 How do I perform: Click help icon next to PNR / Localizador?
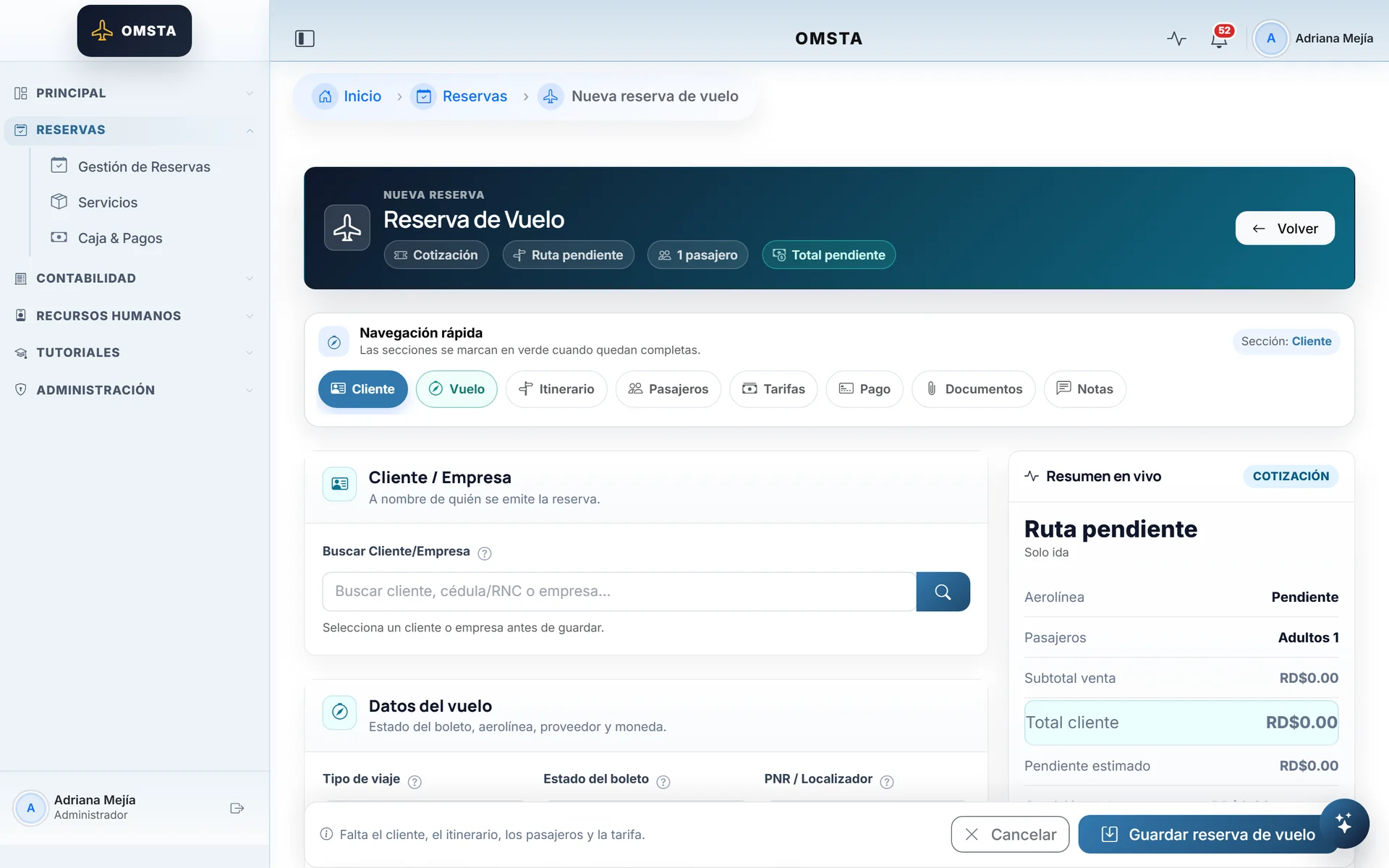[886, 782]
